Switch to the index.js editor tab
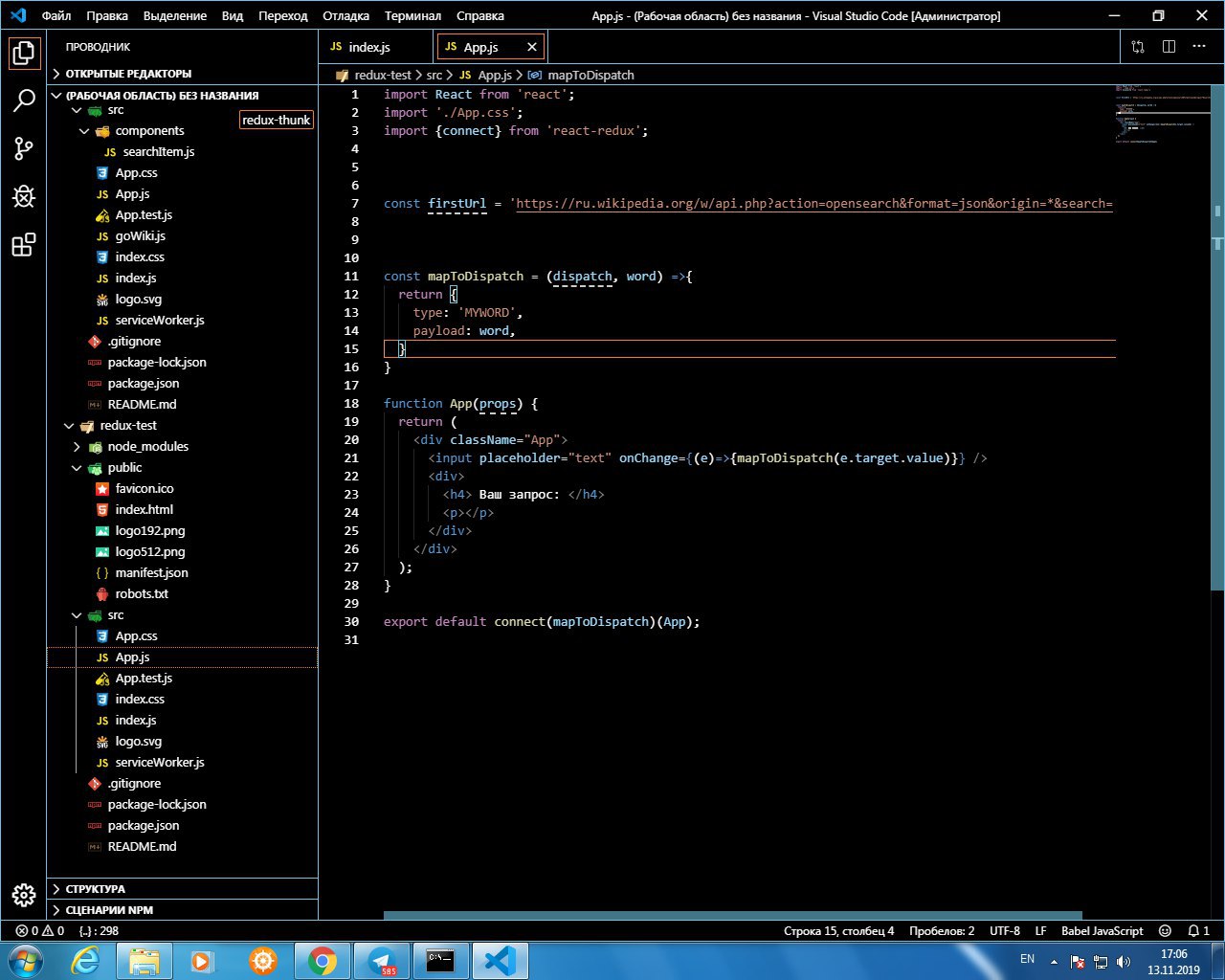Viewport: 1225px width, 980px height. (368, 47)
